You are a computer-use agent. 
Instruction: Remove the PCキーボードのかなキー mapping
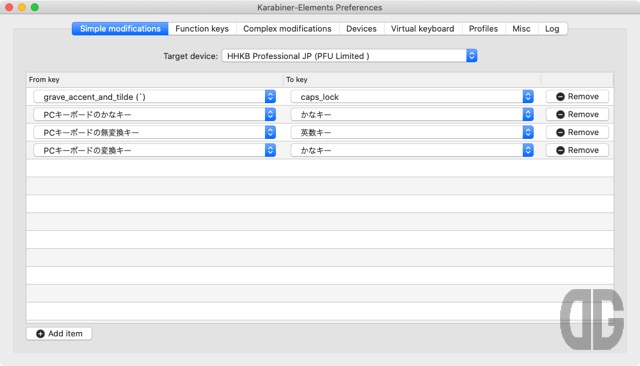[x=577, y=115]
